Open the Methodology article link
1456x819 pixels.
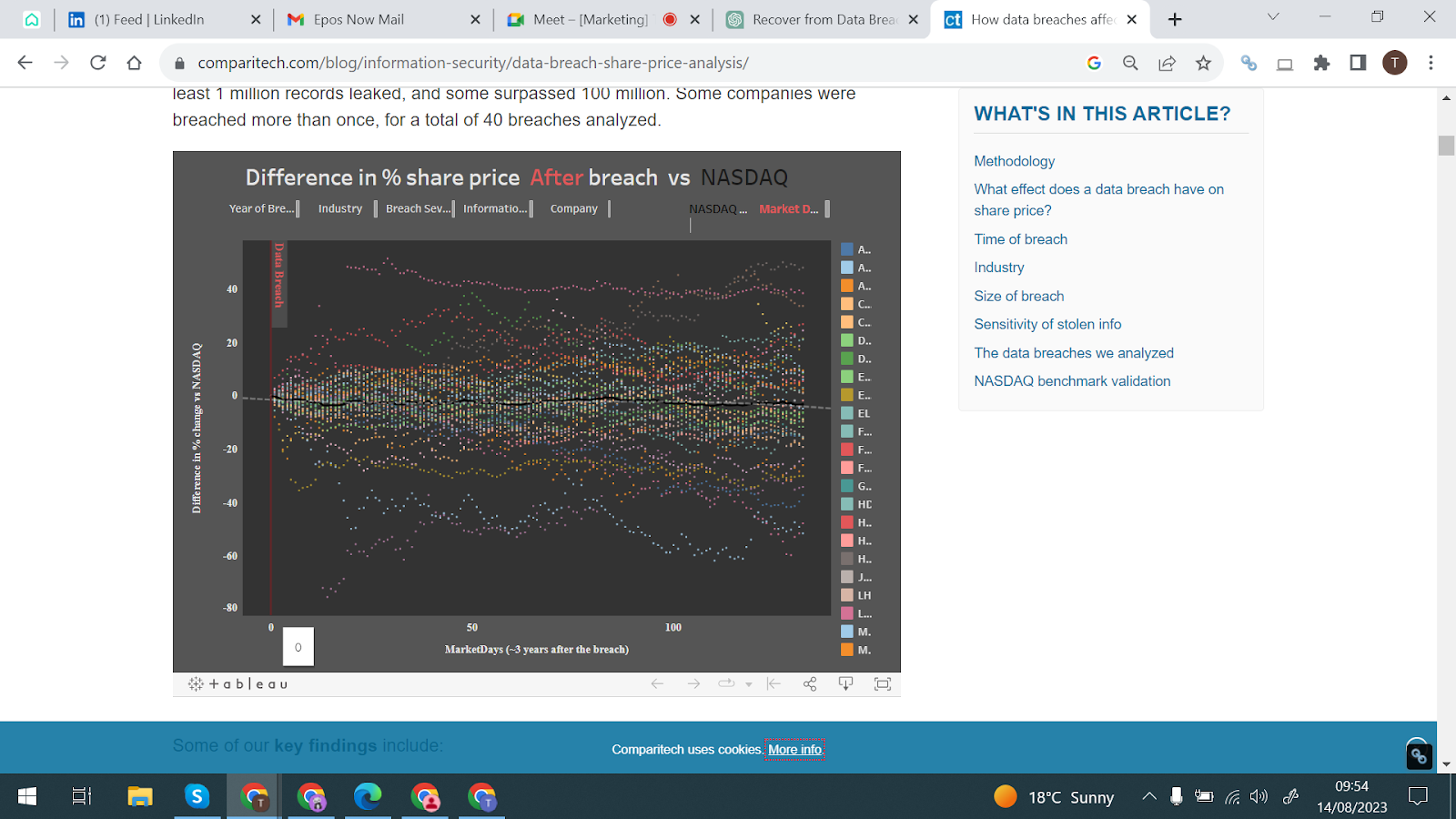click(x=1014, y=161)
